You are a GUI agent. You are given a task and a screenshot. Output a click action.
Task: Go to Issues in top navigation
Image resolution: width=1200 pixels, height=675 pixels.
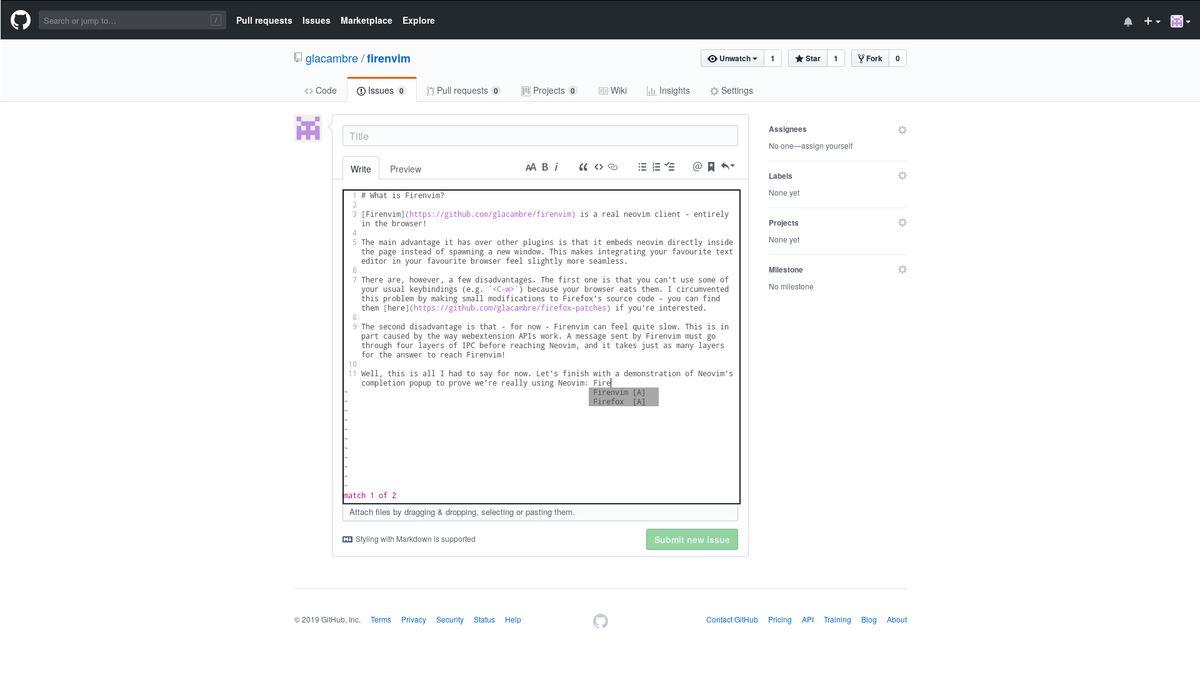(316, 20)
